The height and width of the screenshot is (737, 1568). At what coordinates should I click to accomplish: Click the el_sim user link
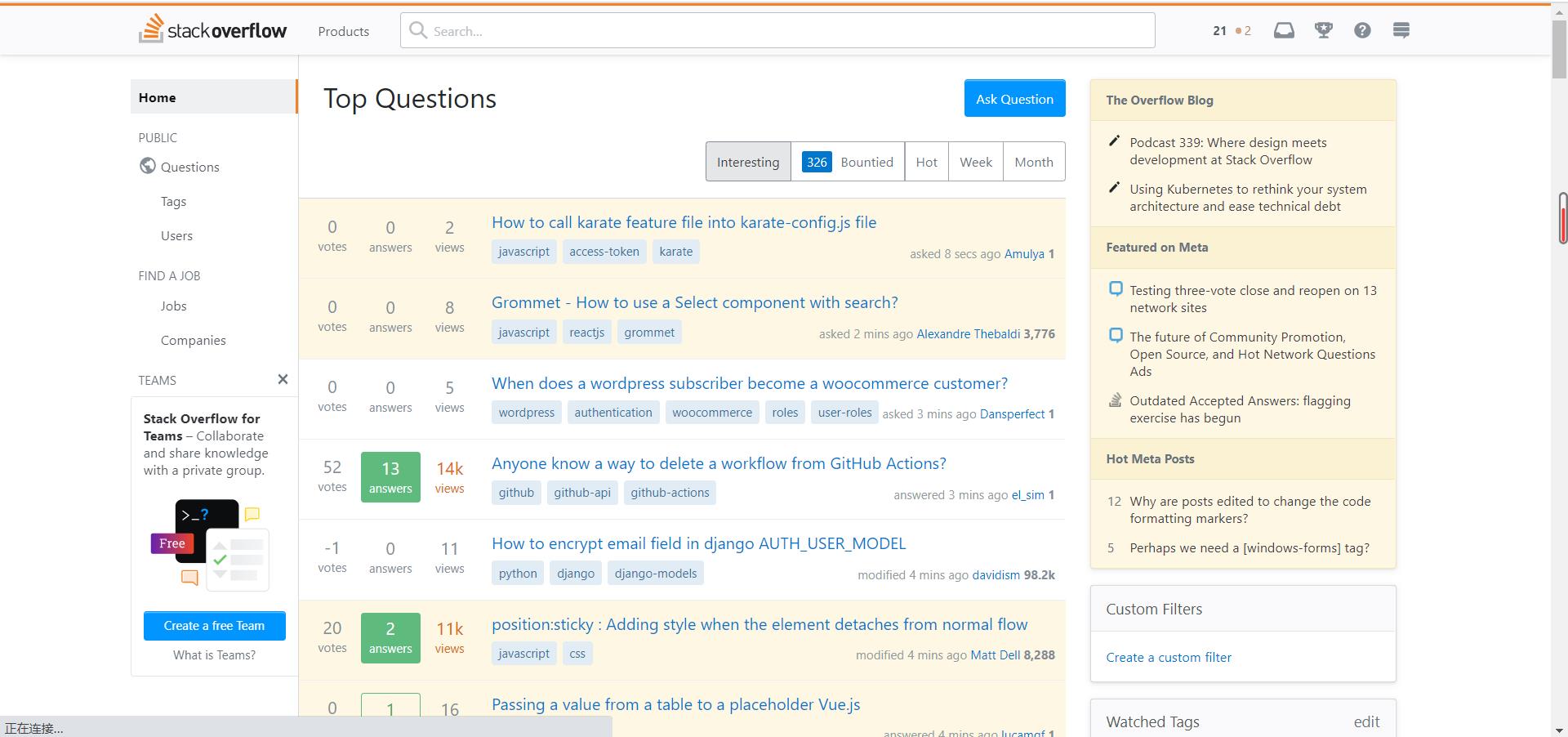pyautogui.click(x=1027, y=494)
